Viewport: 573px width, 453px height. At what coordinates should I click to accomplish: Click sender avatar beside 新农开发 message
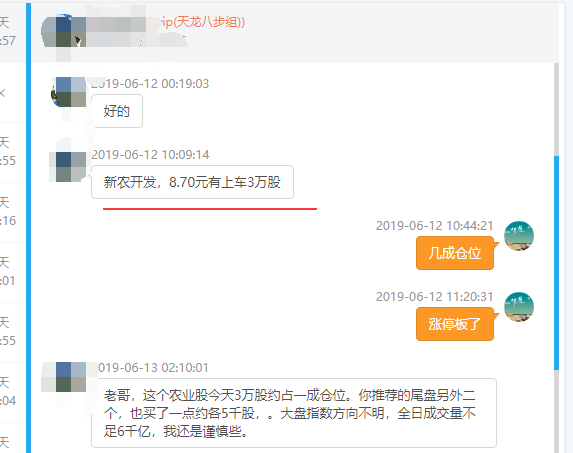click(68, 166)
